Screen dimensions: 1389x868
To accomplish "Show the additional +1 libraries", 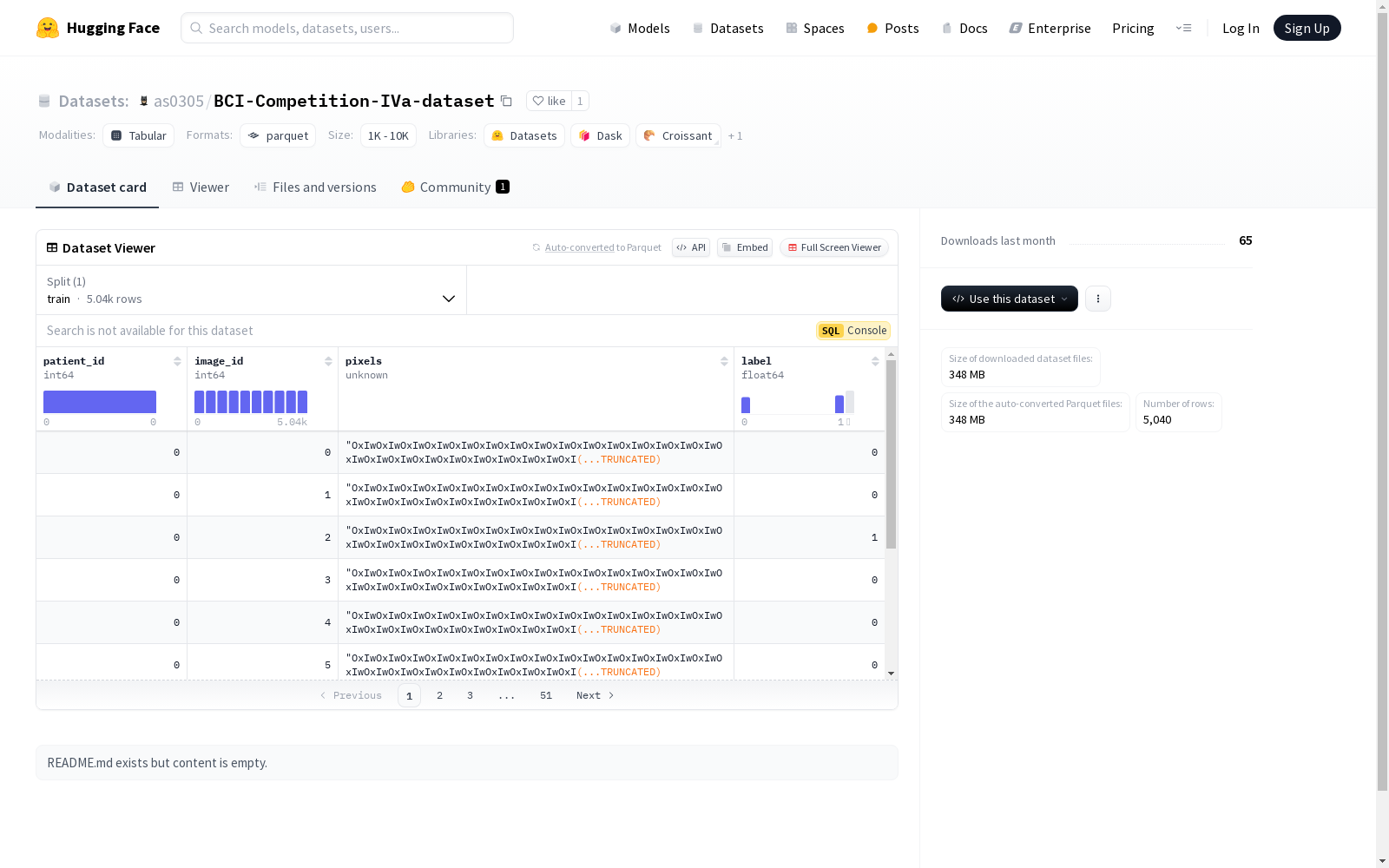I will pyautogui.click(x=735, y=135).
